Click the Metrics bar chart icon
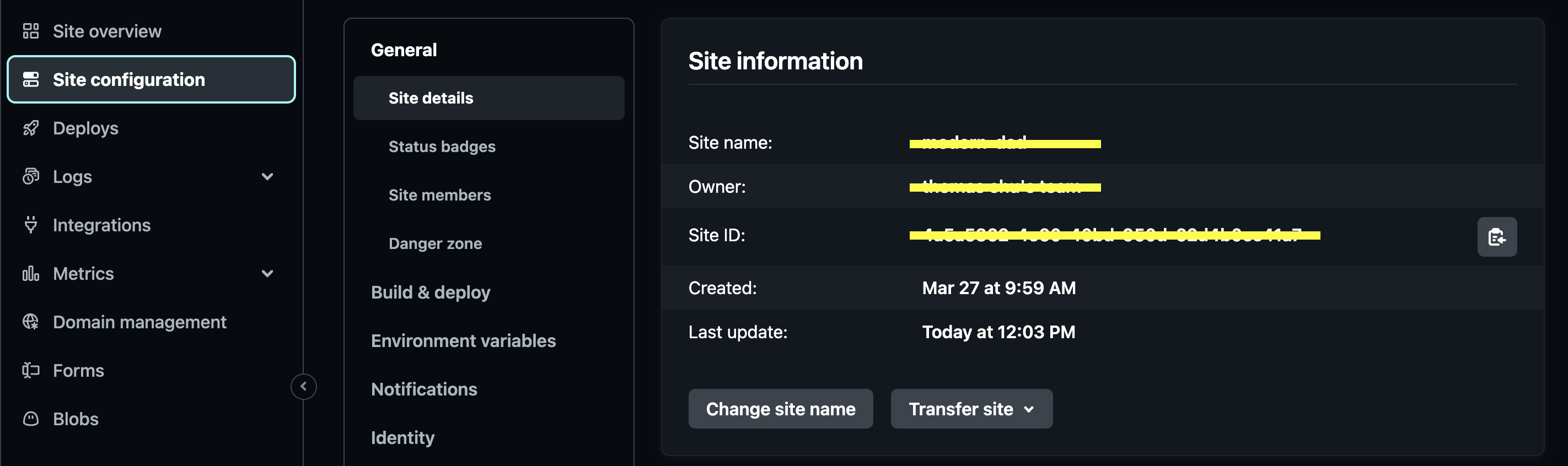1568x466 pixels. point(30,274)
